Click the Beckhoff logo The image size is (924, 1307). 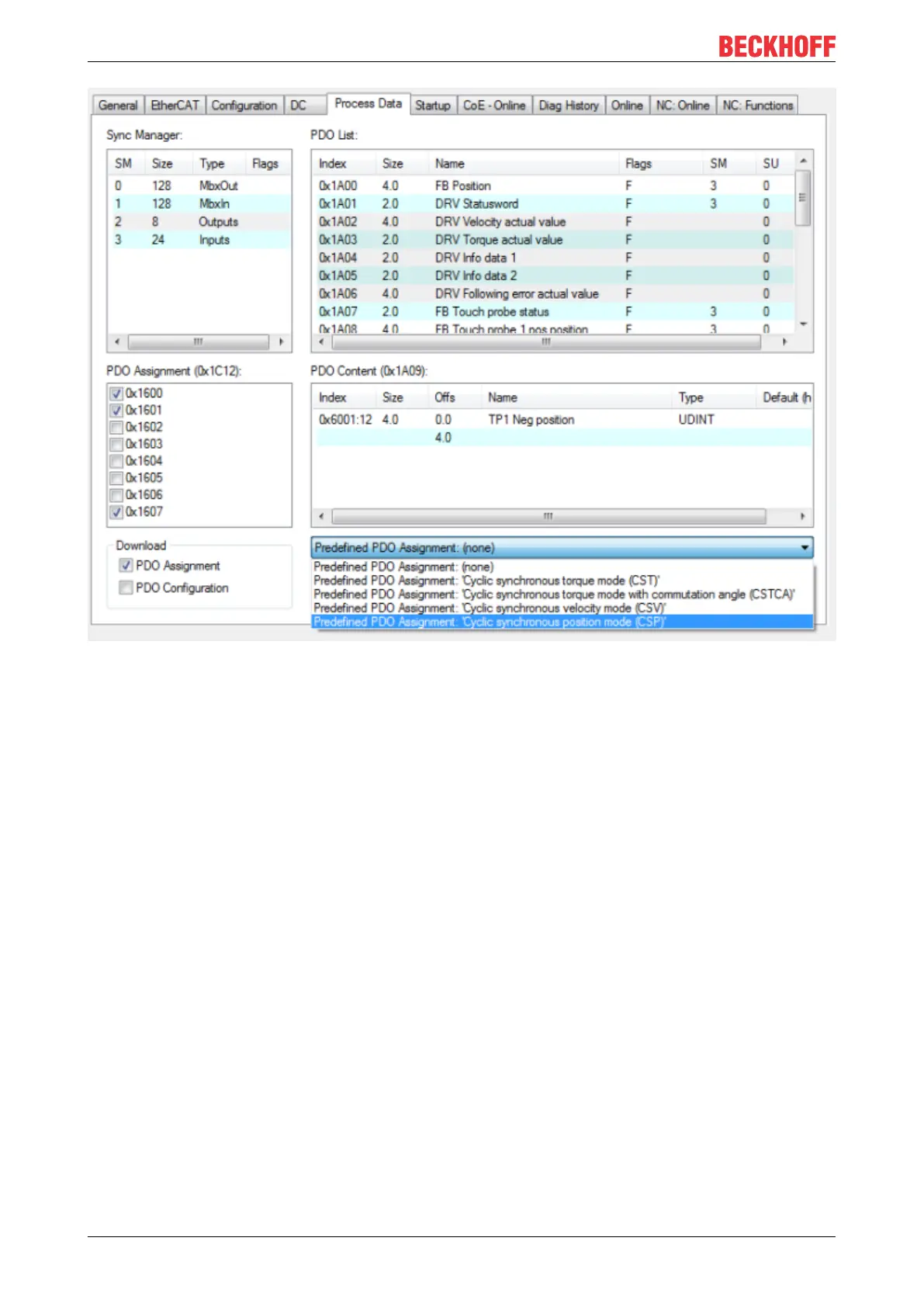(x=777, y=47)
